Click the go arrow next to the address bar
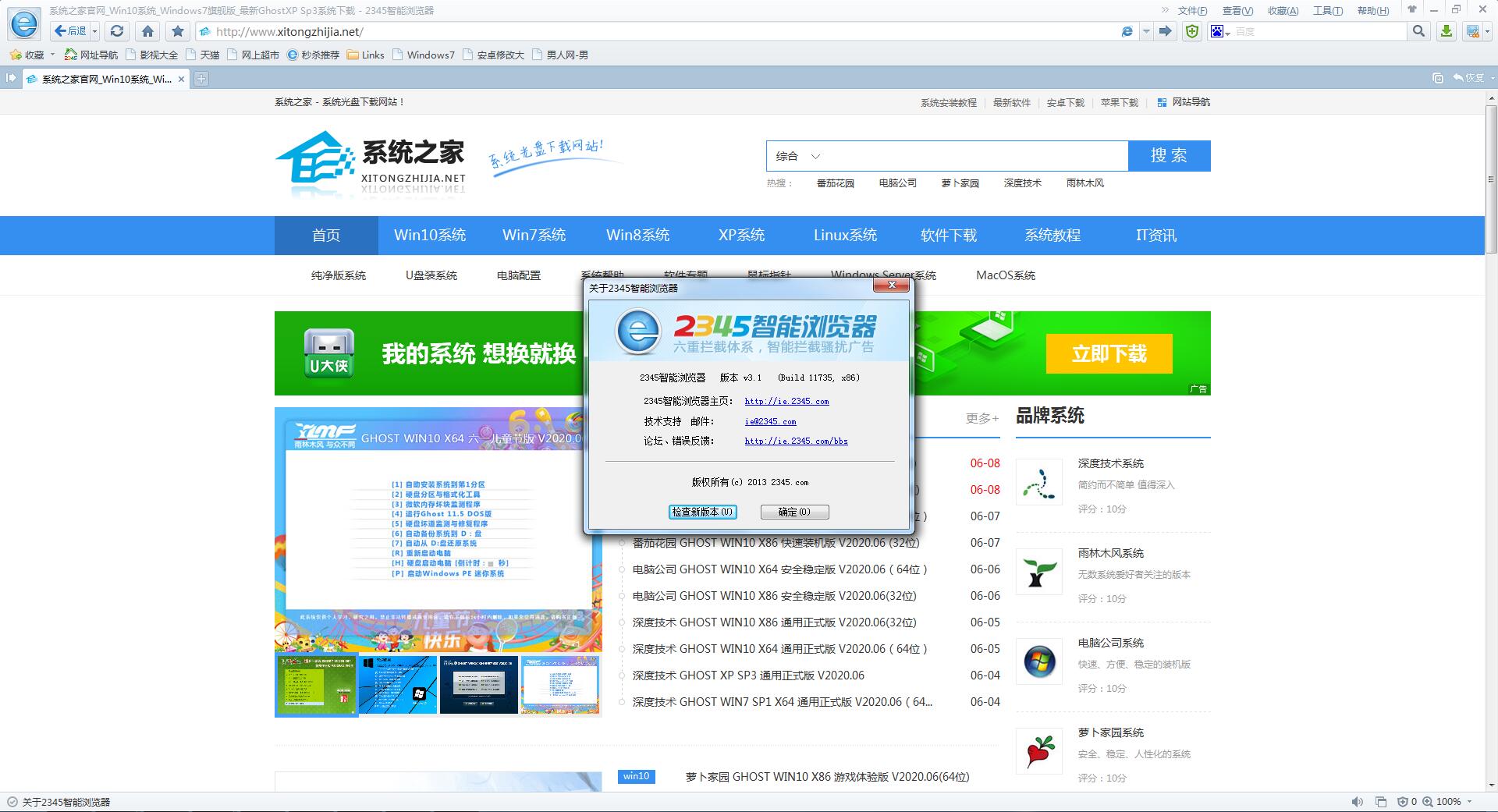Image resolution: width=1498 pixels, height=812 pixels. [1166, 31]
